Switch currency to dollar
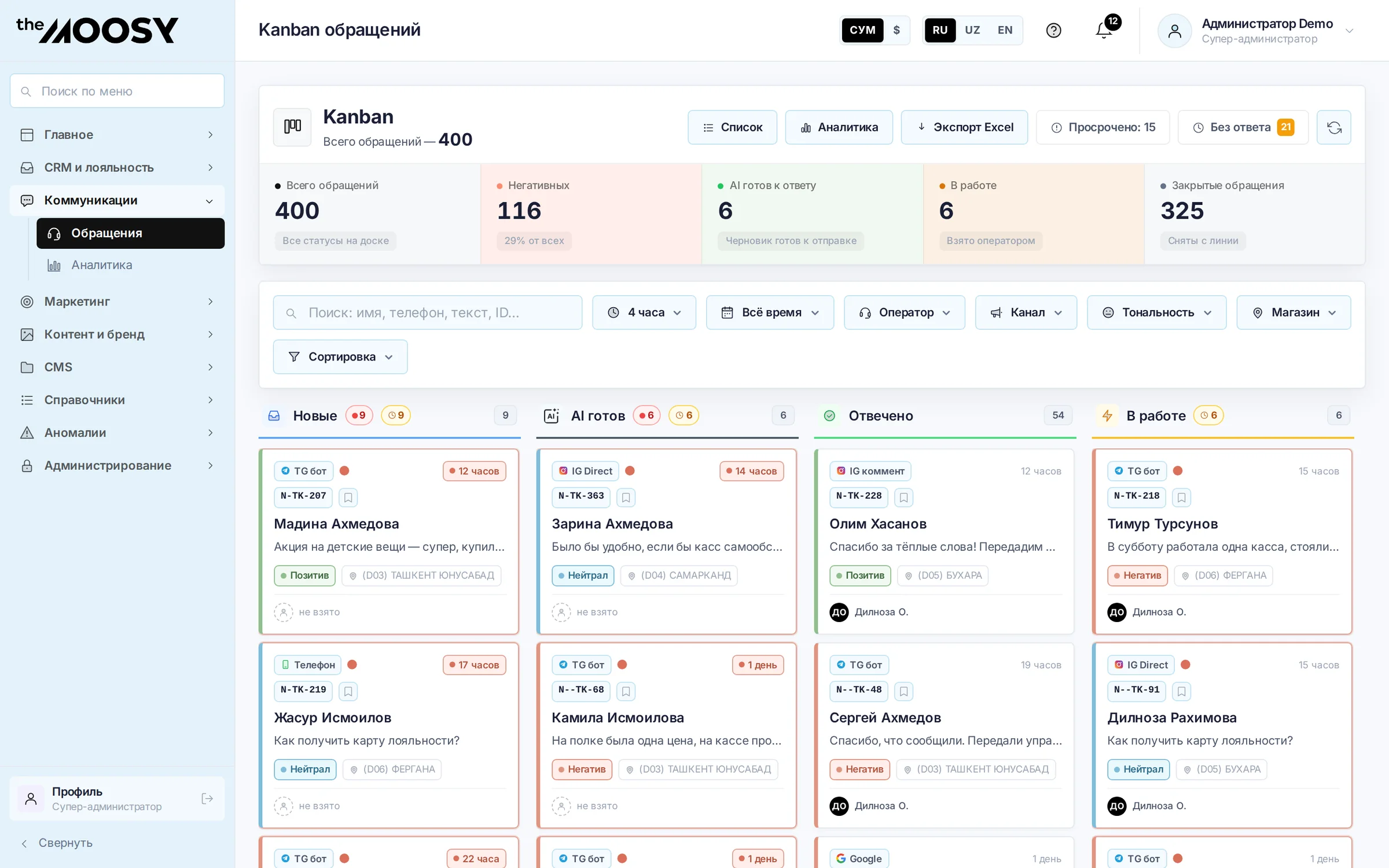Viewport: 1389px width, 868px height. point(896,30)
